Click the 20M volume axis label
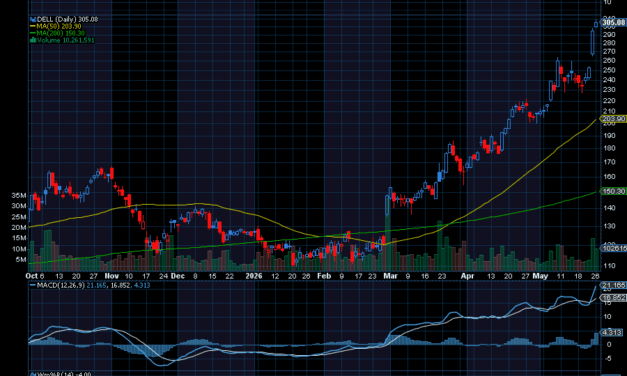Screen dimensions: 627x376 click(19, 227)
